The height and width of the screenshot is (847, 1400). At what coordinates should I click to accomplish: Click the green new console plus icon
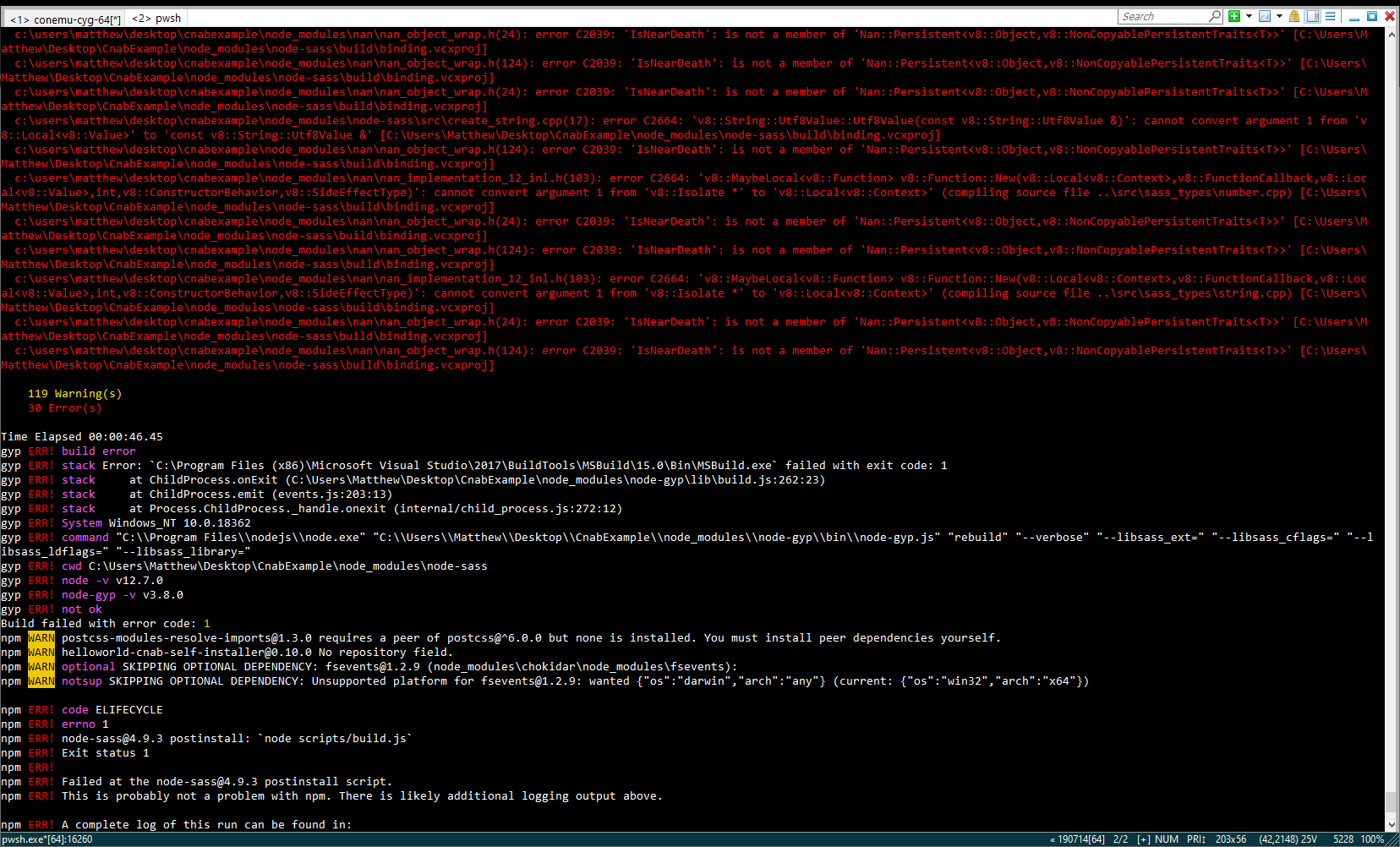[x=1234, y=16]
